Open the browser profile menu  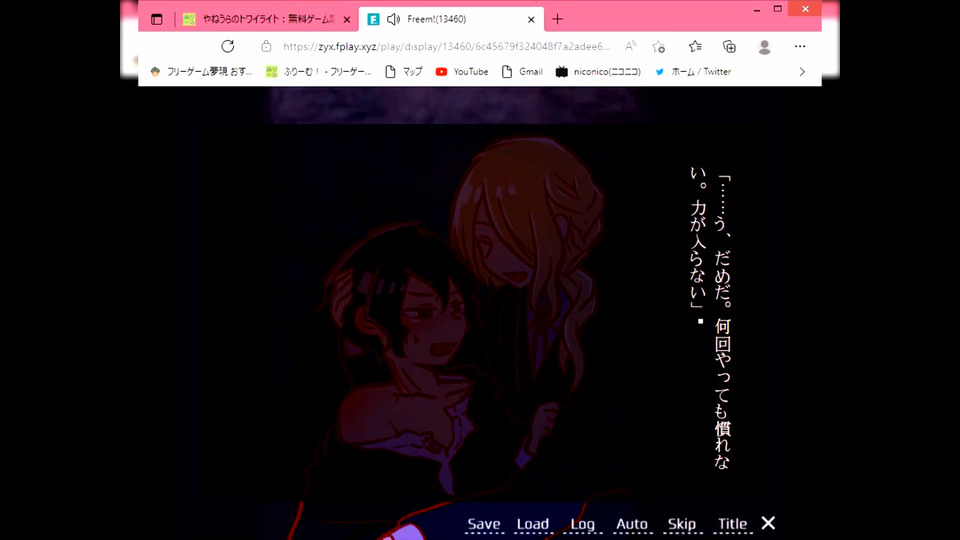(764, 47)
